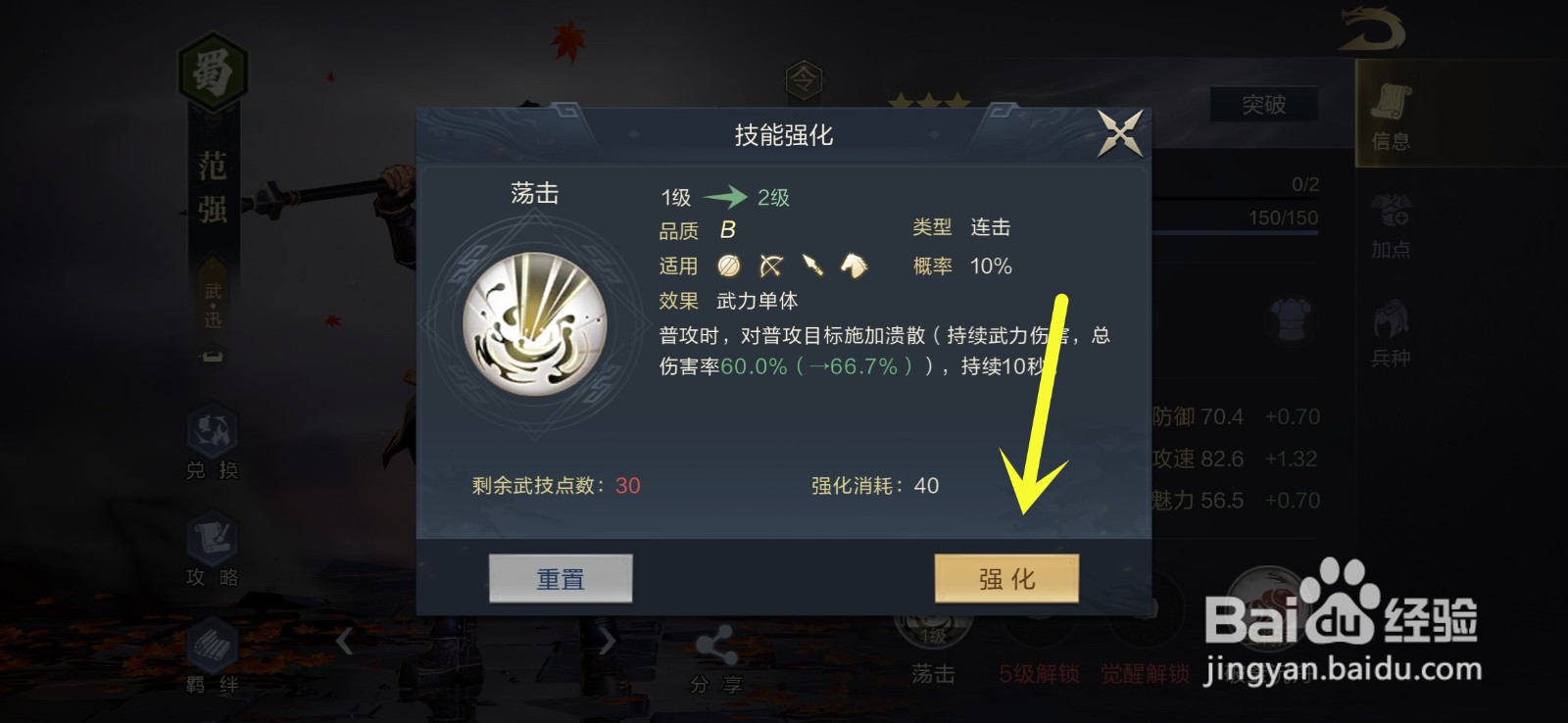The width and height of the screenshot is (1568, 723).
Task: Select the 荡击 skill slot at bottom
Action: pos(933,647)
